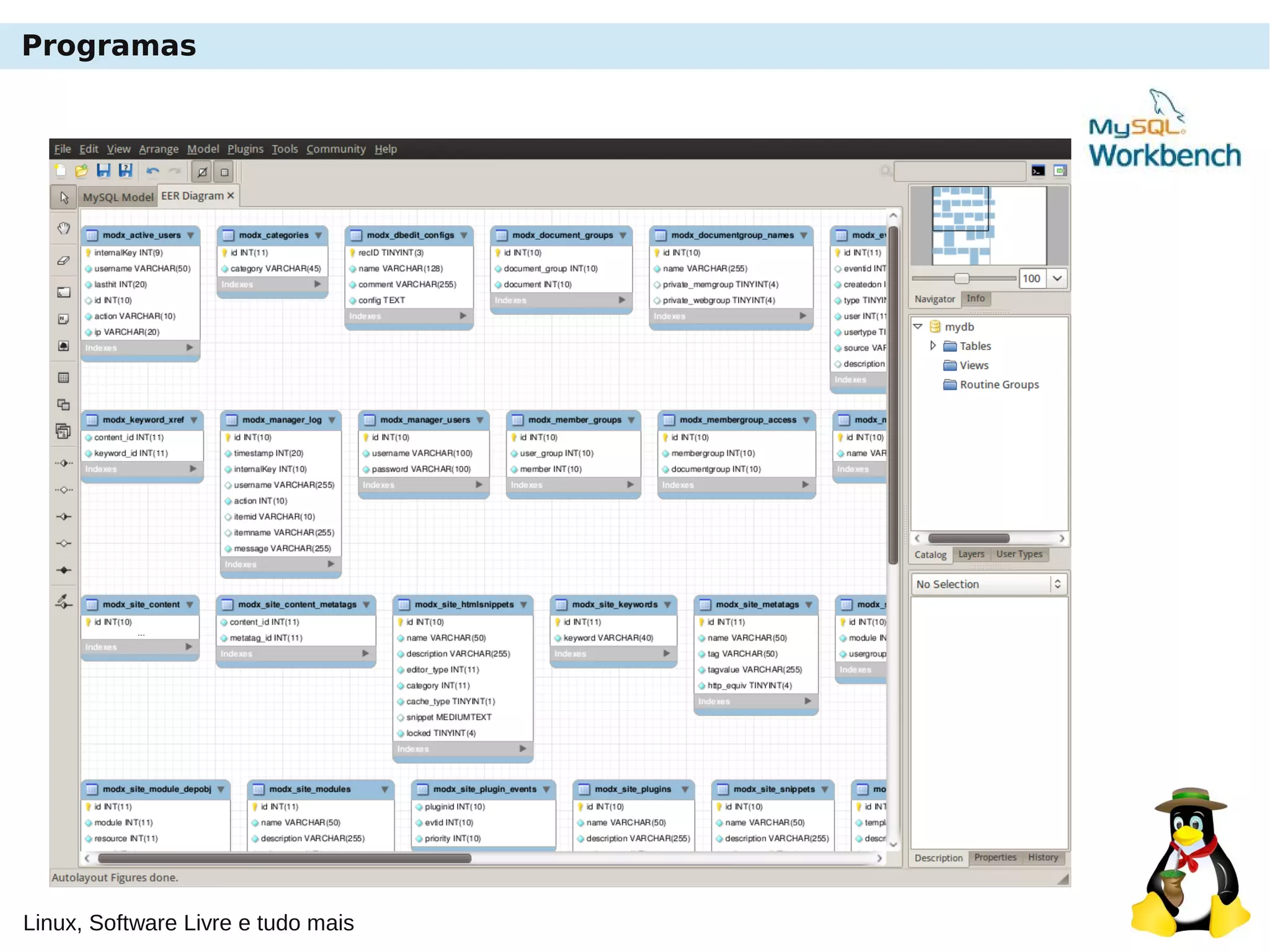Click the open model folder icon
The height and width of the screenshot is (952, 1270).
[x=81, y=171]
